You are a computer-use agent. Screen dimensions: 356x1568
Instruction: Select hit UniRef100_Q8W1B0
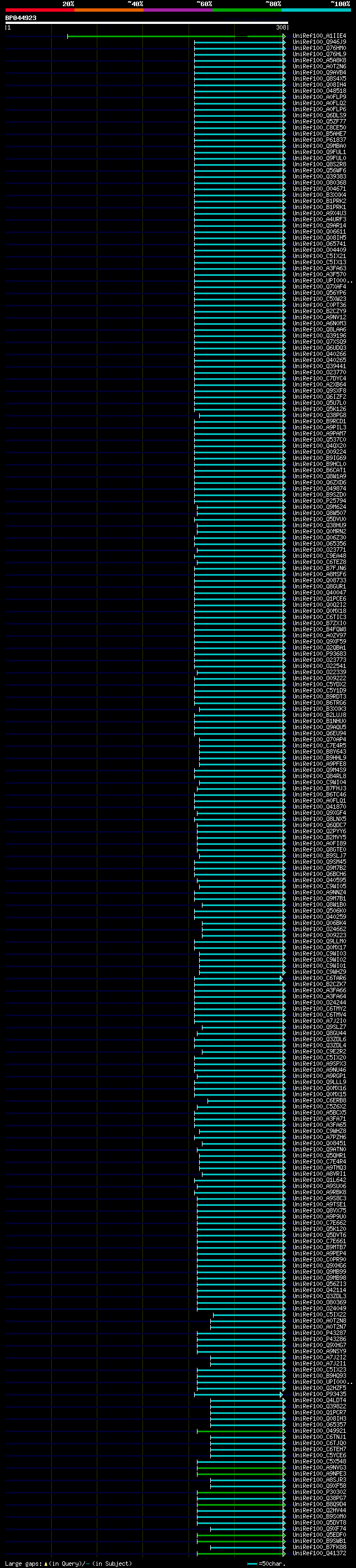319,905
